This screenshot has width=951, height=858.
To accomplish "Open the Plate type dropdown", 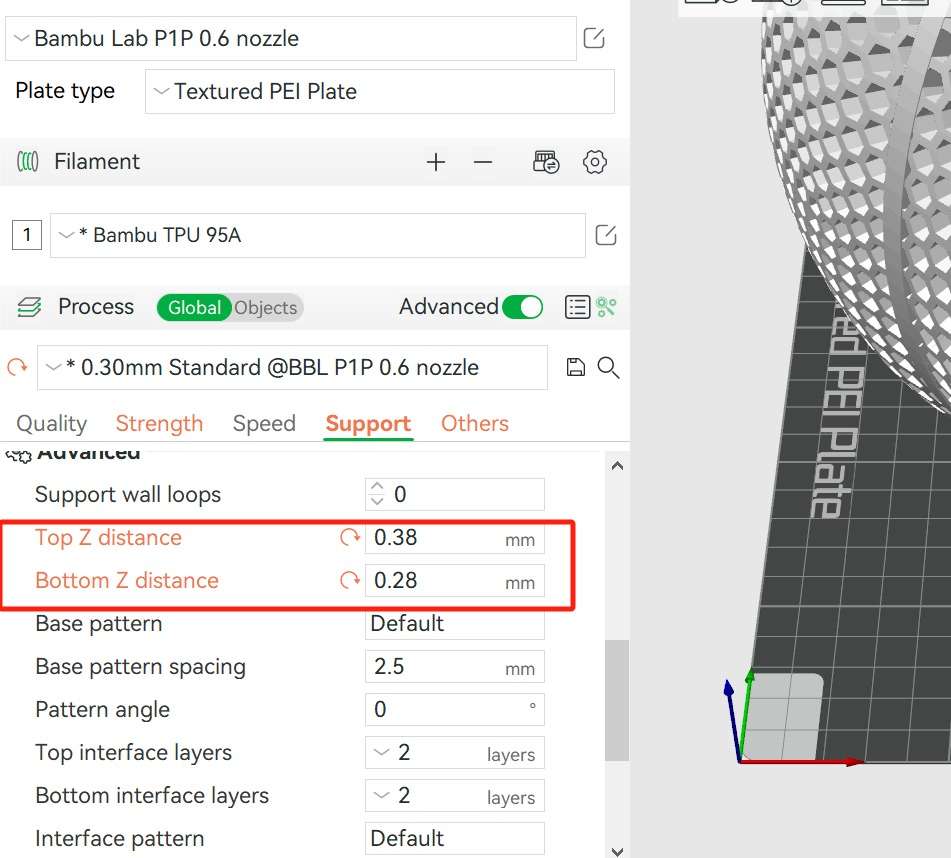I will pos(379,91).
